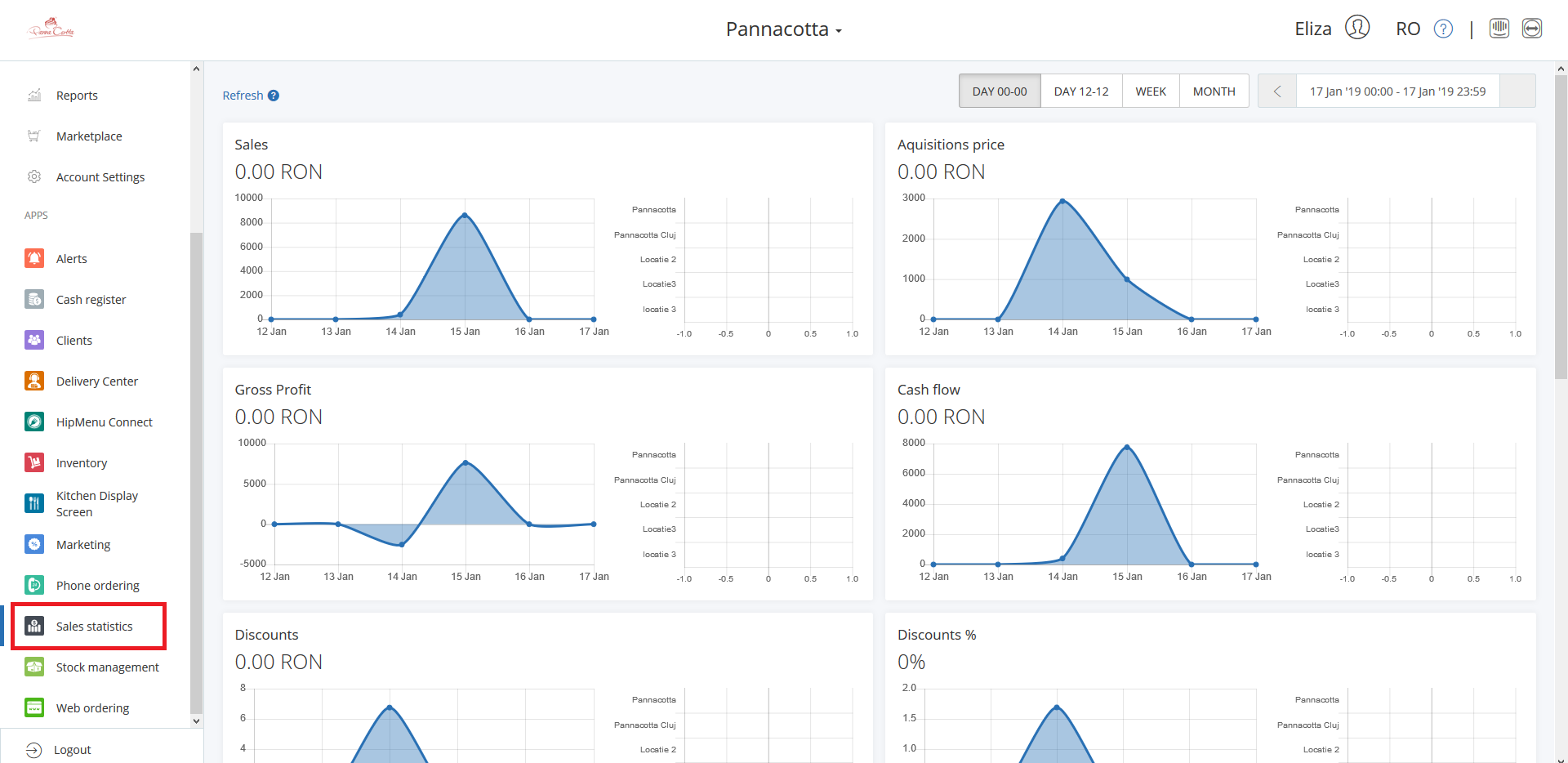The height and width of the screenshot is (763, 1568).
Task: Click the Logout arrow icon
Action: coord(33,750)
